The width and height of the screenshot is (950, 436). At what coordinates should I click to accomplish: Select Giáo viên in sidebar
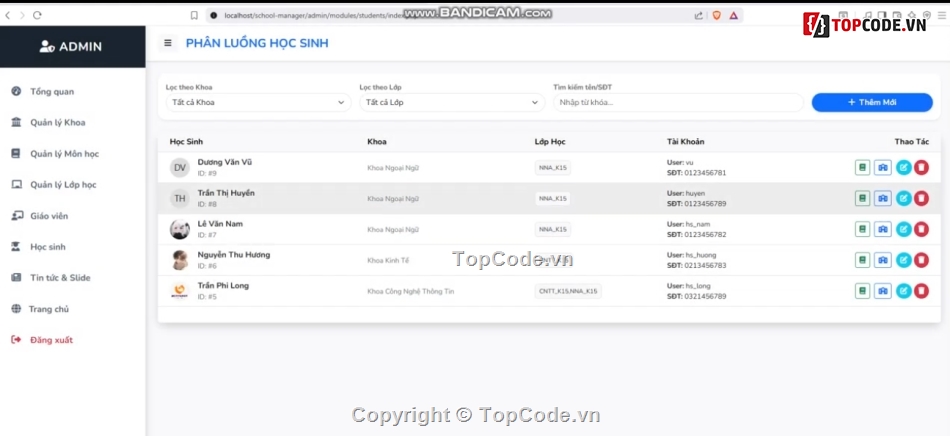(x=47, y=216)
